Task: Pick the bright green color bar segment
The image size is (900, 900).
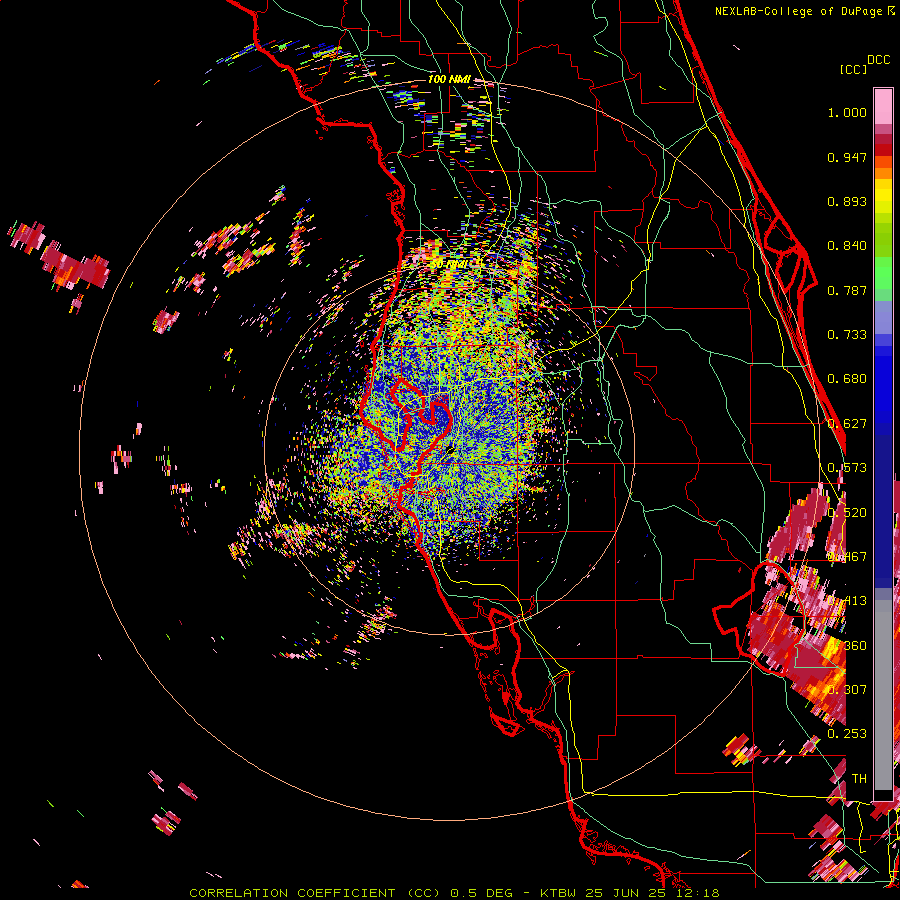Action: coord(883,273)
